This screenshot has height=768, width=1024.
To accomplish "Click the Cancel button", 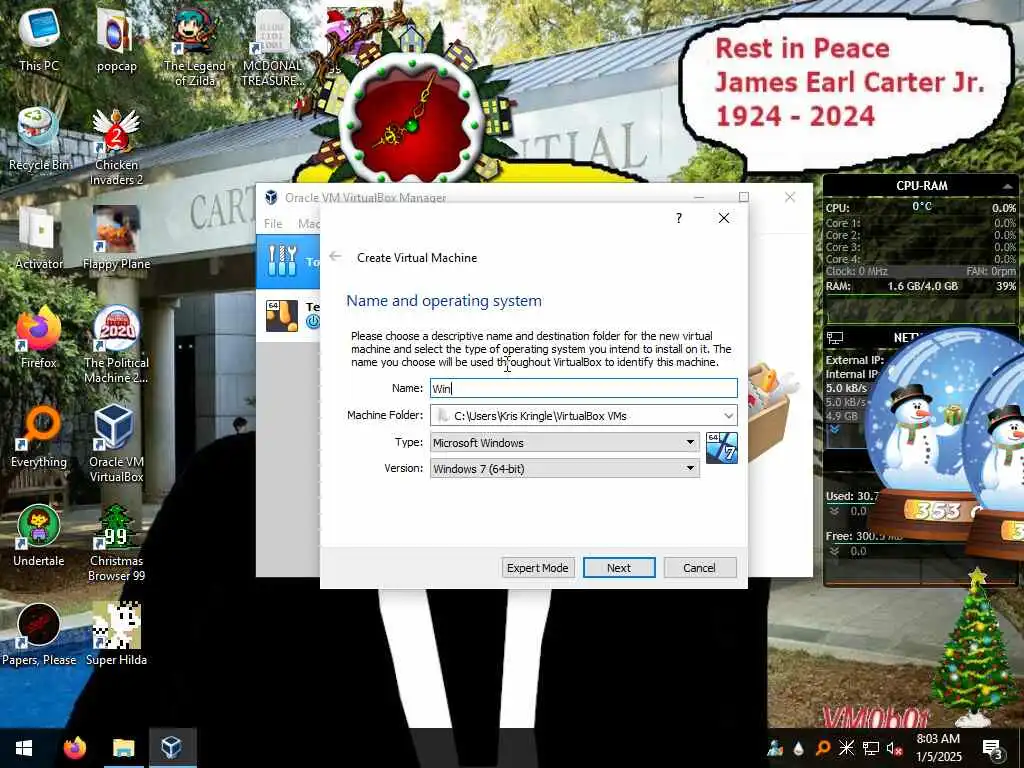I will [699, 568].
